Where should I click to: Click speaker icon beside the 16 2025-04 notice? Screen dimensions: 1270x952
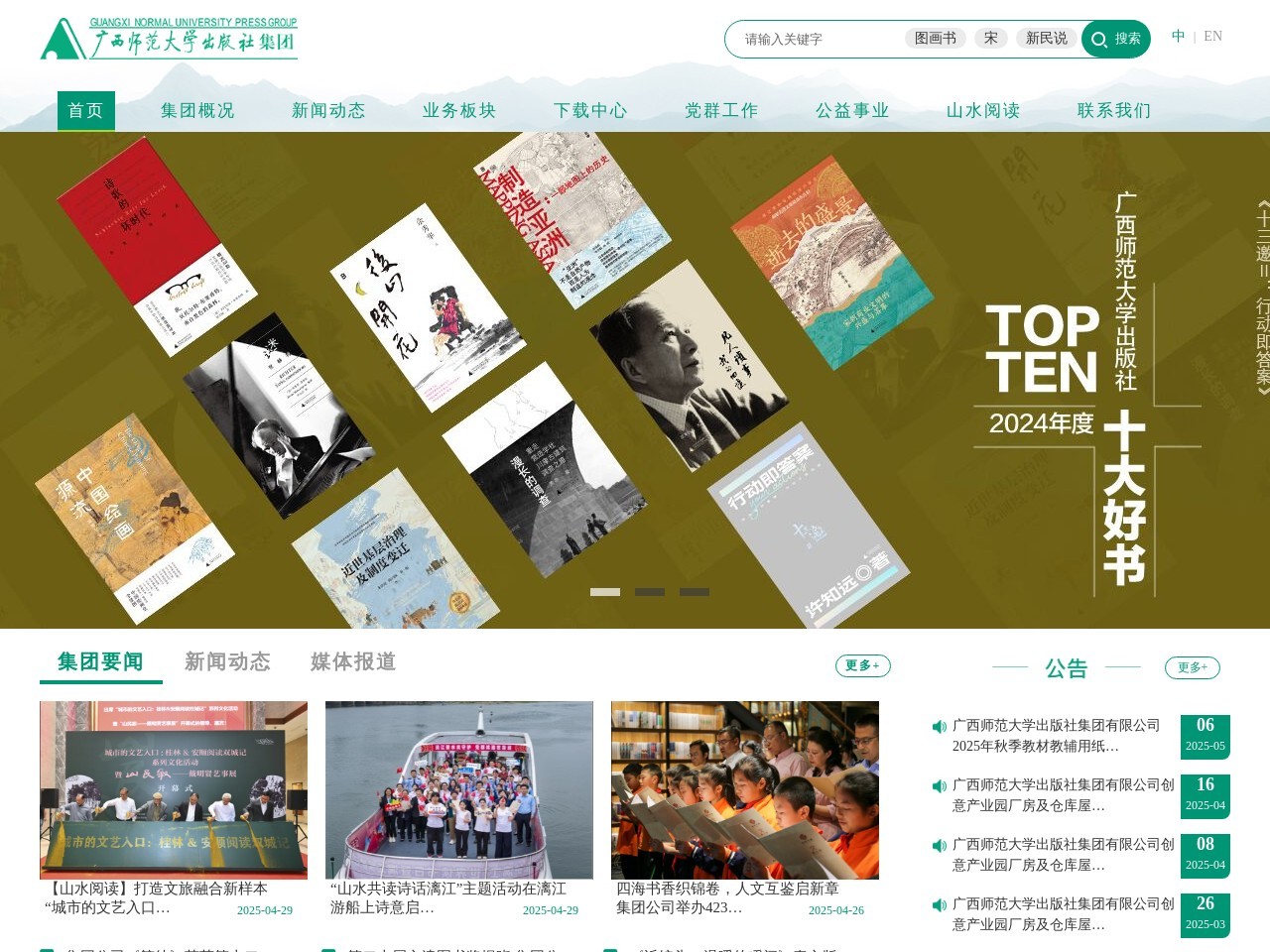coord(940,786)
